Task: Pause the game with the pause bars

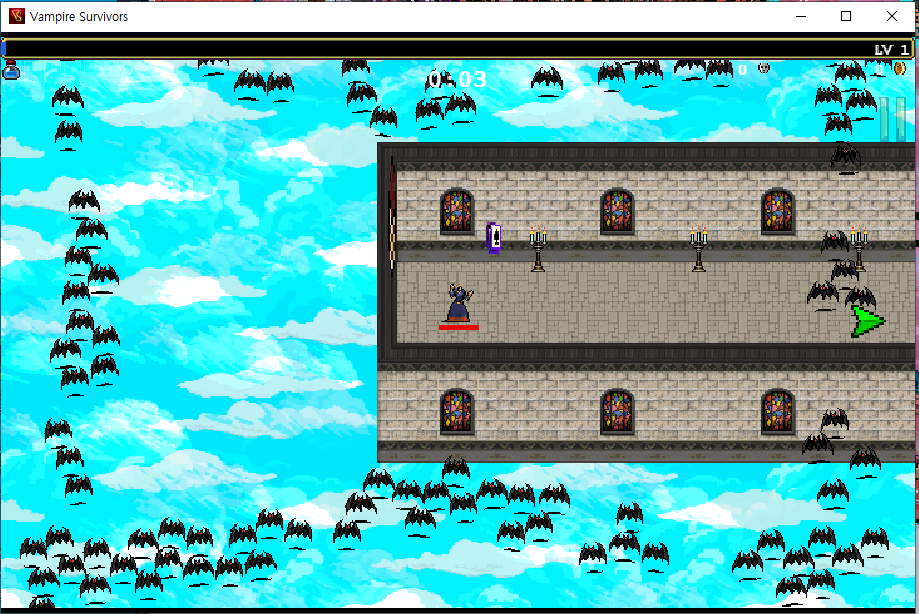Action: pyautogui.click(x=893, y=119)
